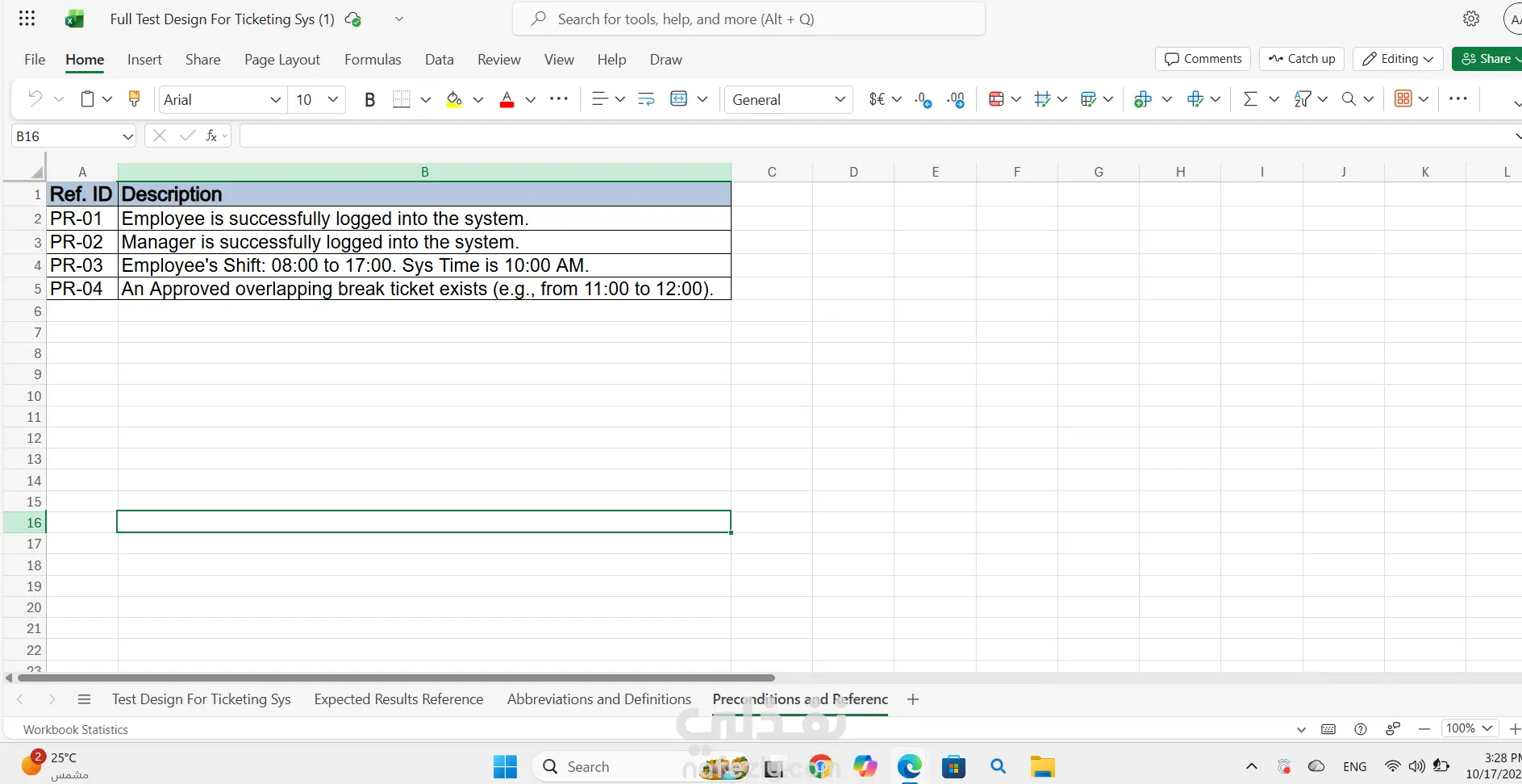This screenshot has height=784, width=1522.
Task: Add a new sheet
Action: click(913, 699)
